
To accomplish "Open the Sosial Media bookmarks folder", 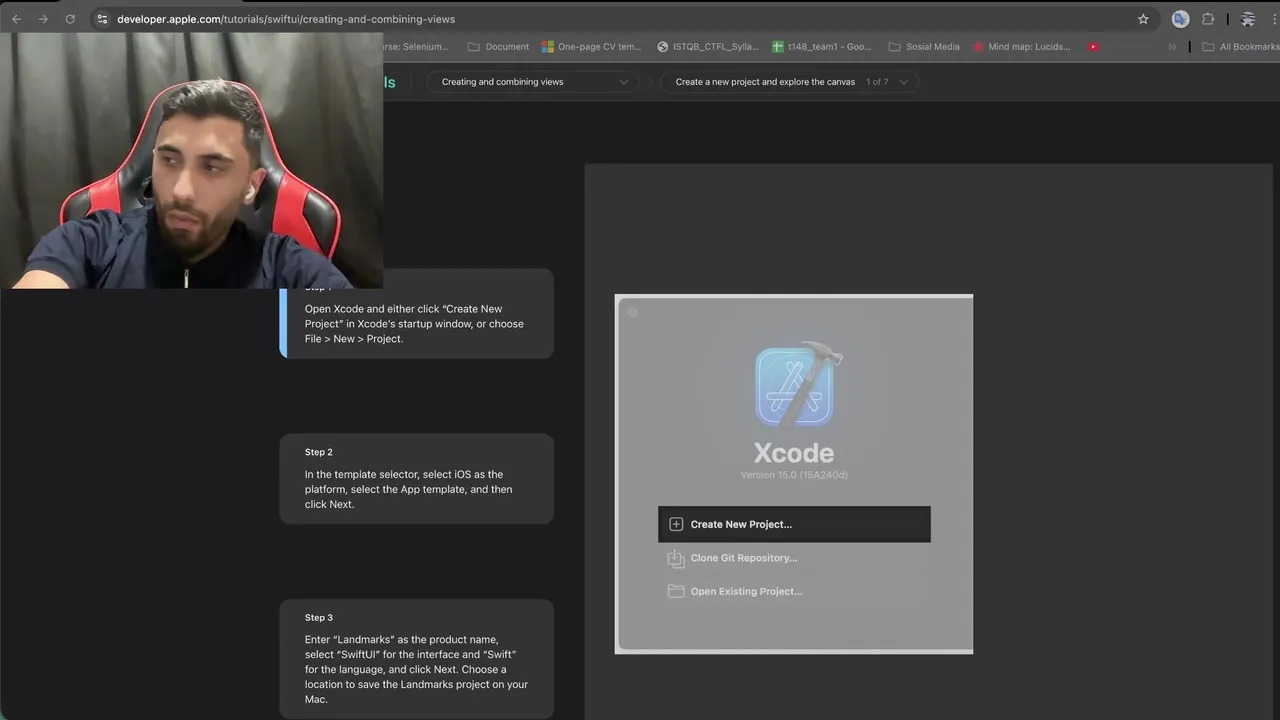I will tap(924, 46).
